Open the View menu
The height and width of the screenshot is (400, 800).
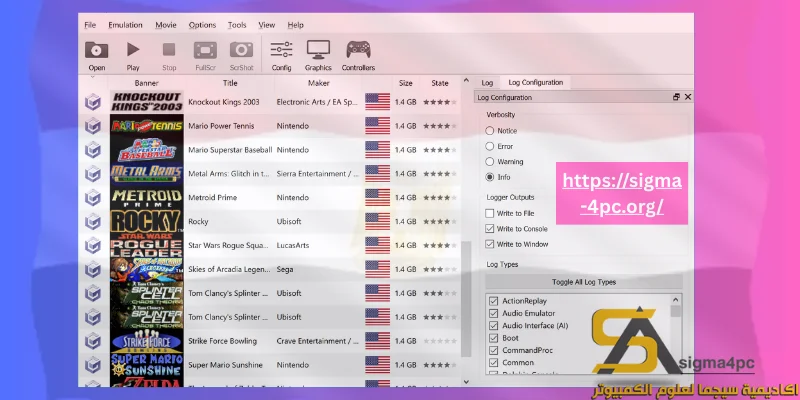[266, 25]
